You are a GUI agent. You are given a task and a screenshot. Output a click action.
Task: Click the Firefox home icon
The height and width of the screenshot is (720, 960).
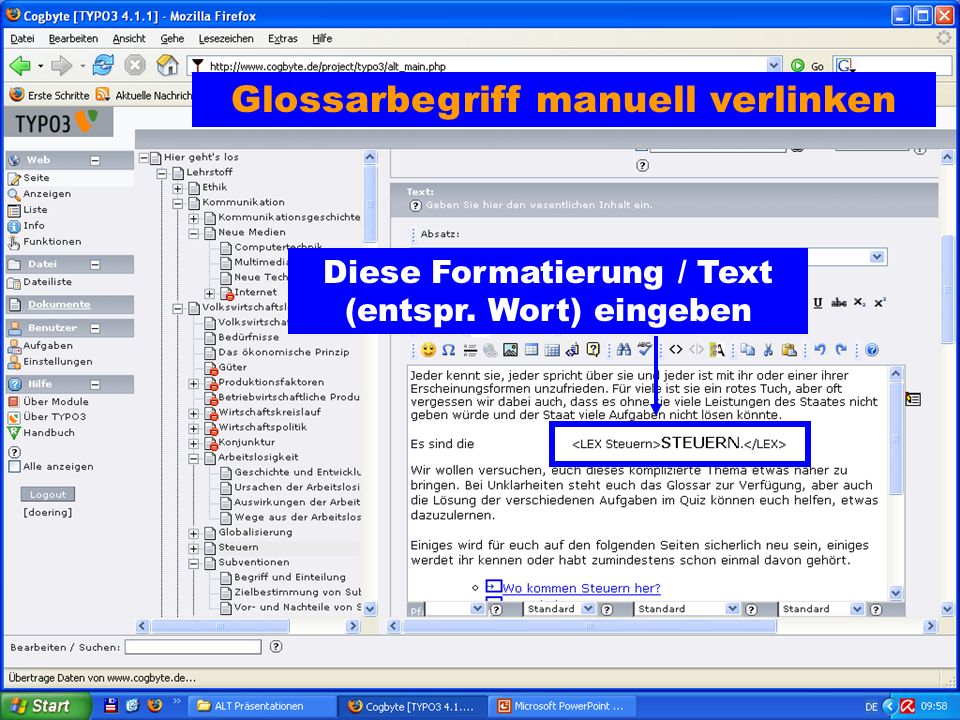pyautogui.click(x=167, y=65)
